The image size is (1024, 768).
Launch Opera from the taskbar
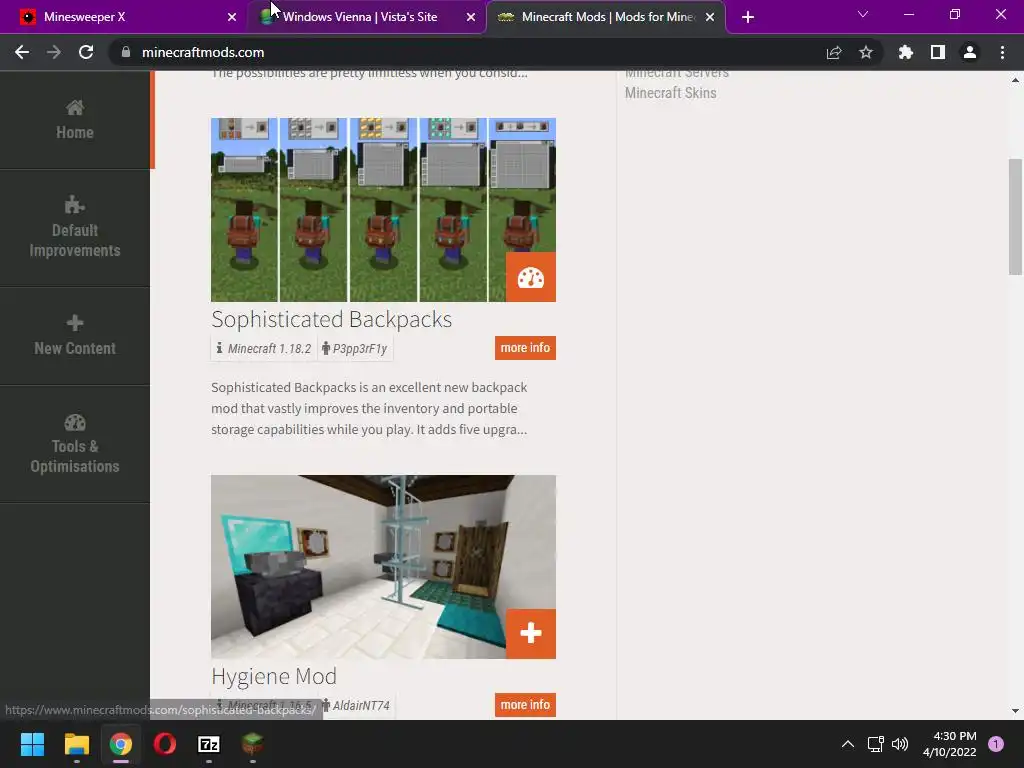165,744
